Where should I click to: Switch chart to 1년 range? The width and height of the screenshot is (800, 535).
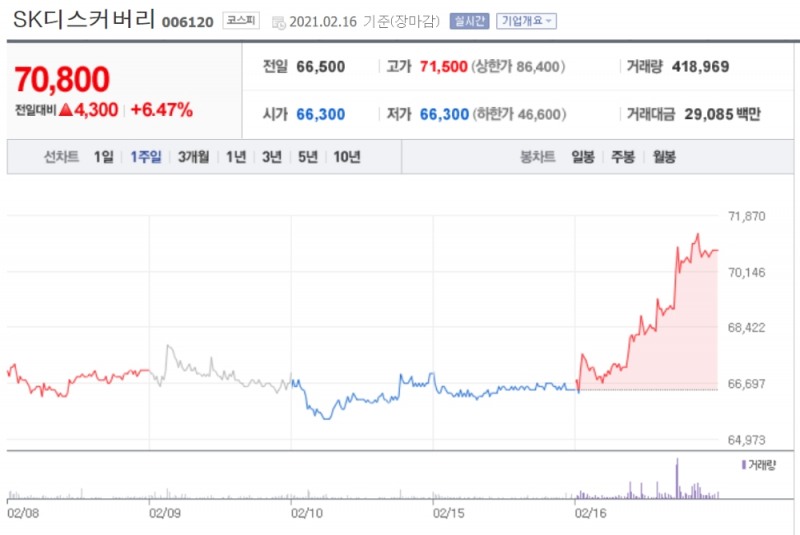236,157
